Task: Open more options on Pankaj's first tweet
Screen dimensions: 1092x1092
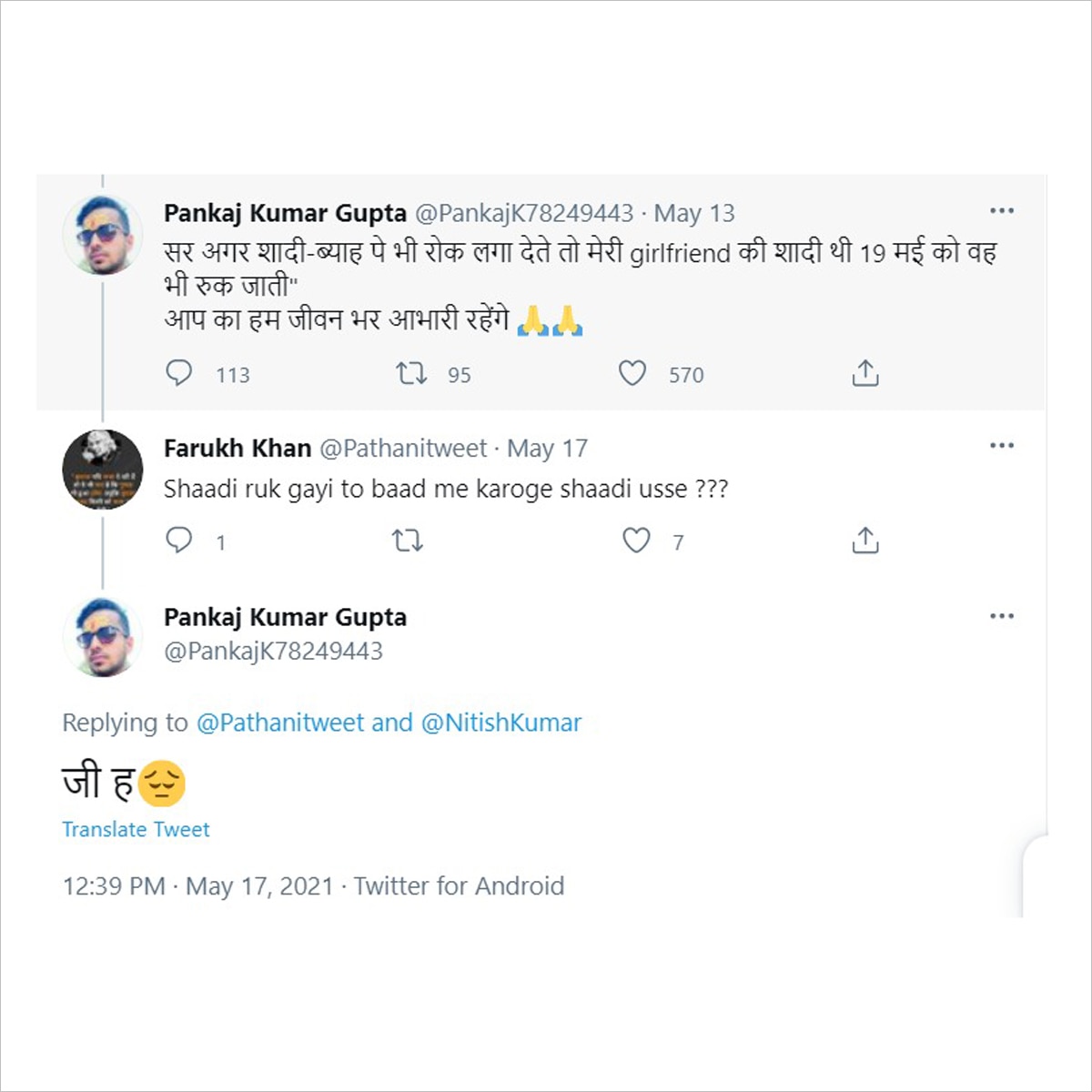Action: click(1002, 210)
